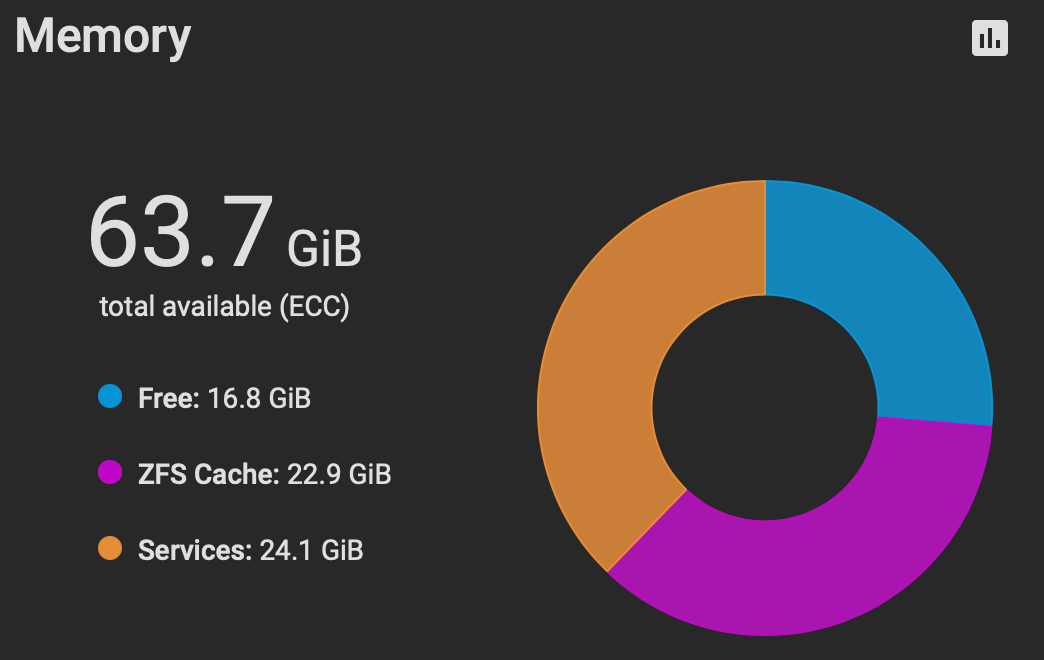
Task: Click the 24.1 GiB value in legend
Action: (x=311, y=550)
